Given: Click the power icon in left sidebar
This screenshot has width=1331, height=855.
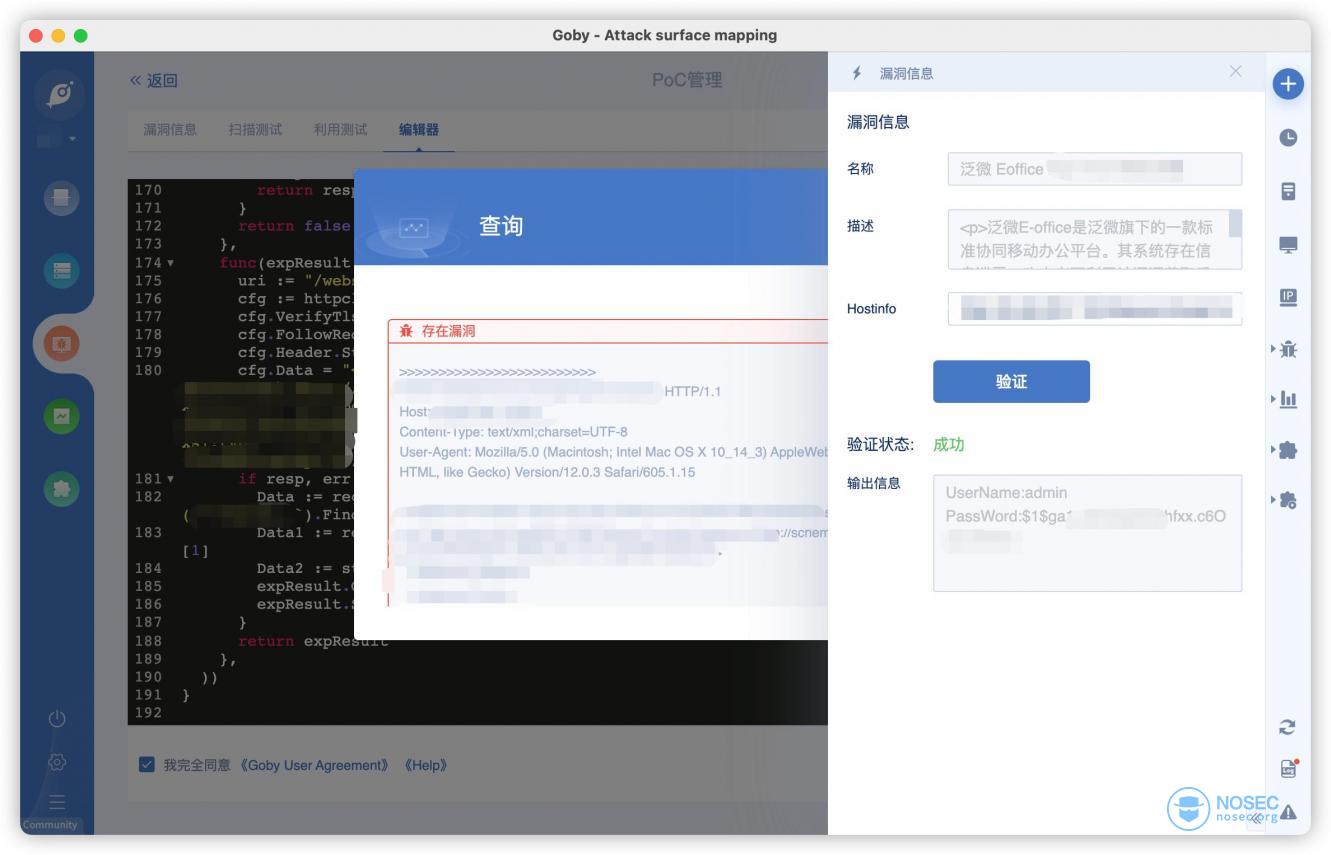Looking at the screenshot, I should click(57, 718).
